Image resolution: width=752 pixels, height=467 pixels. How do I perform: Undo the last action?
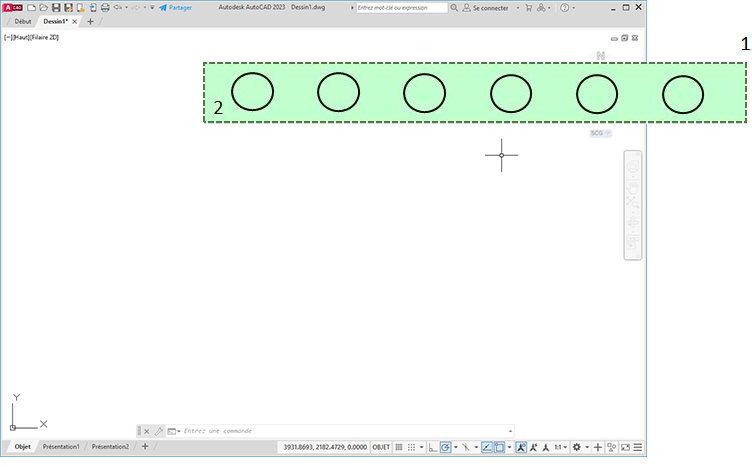click(x=118, y=8)
